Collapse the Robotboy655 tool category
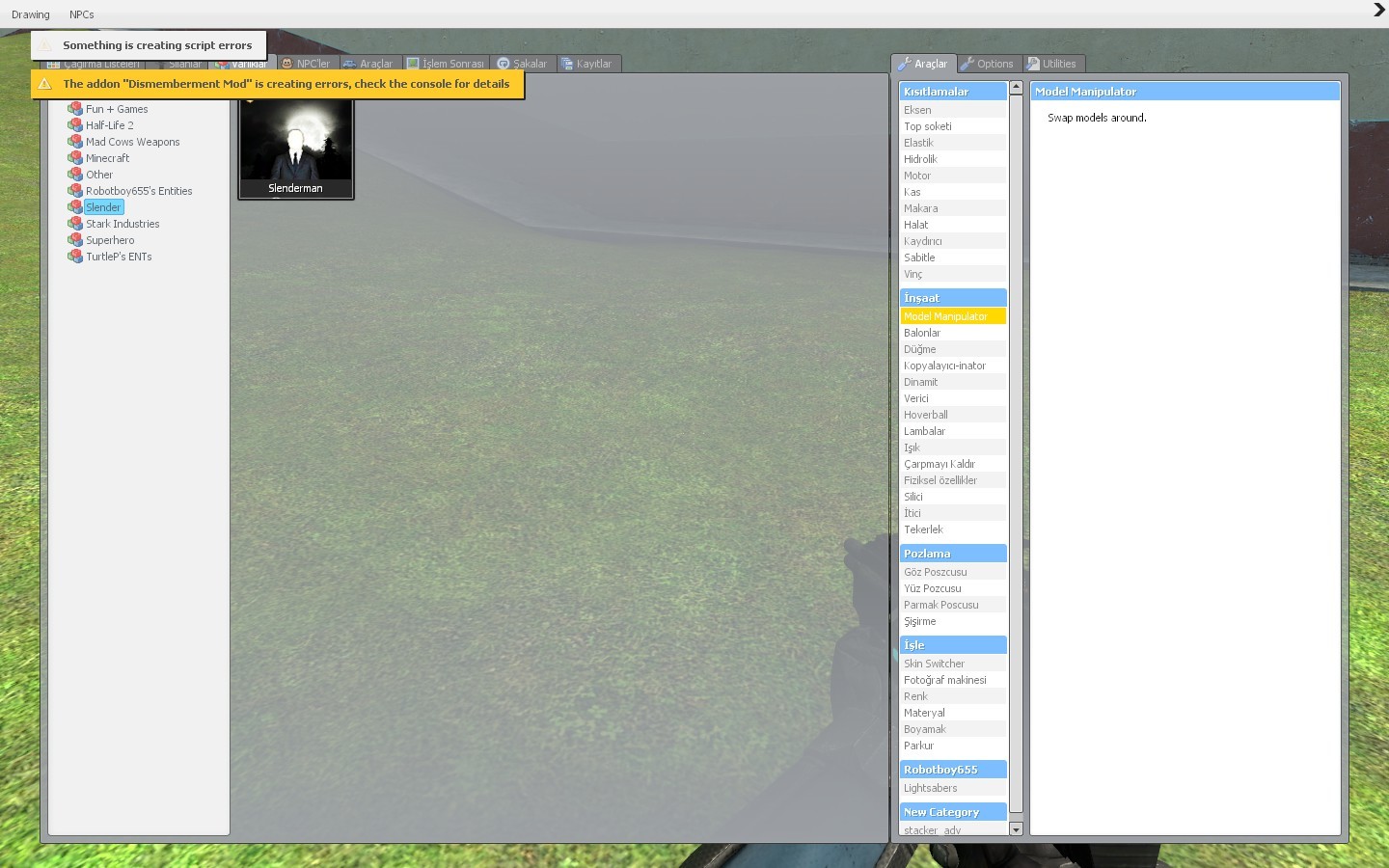 pos(953,770)
